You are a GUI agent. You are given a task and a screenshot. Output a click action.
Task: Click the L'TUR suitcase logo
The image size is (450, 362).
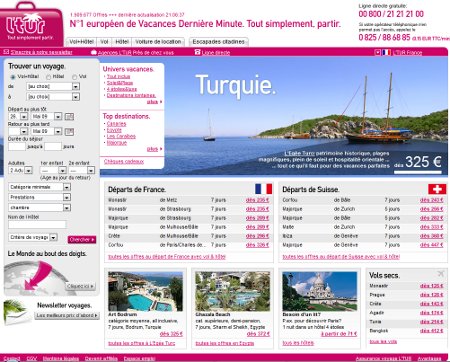[x=31, y=24]
